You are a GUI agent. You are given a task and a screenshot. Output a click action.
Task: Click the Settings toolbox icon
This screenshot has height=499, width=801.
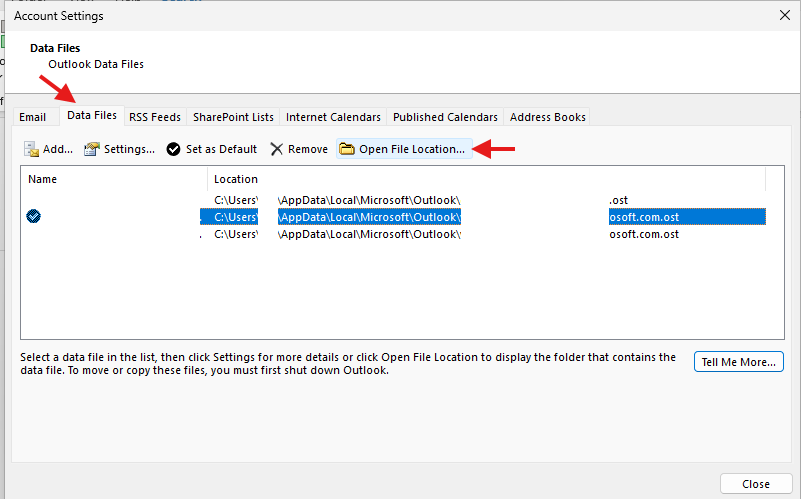(91, 149)
